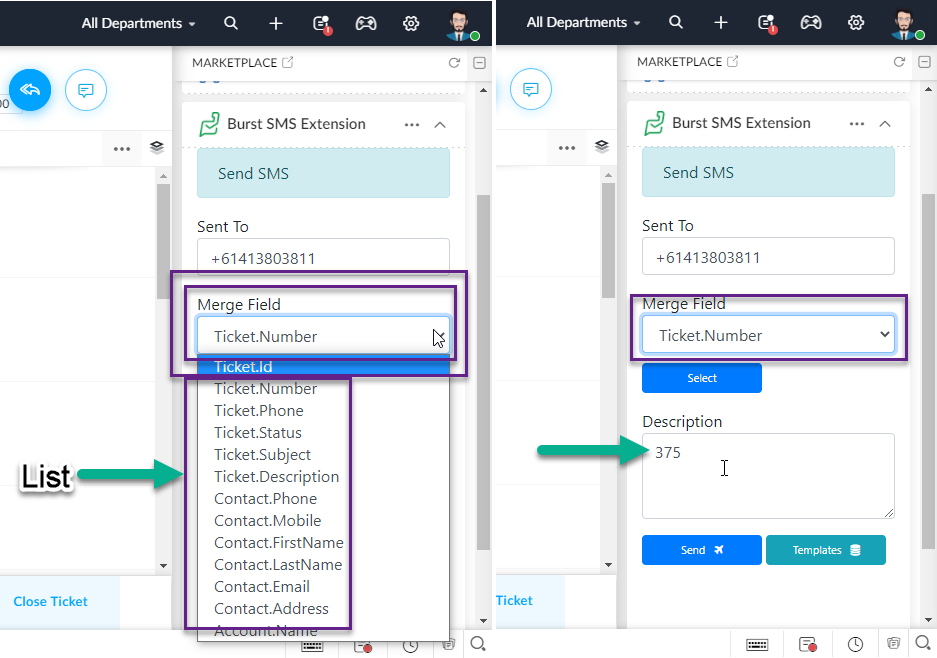
Task: Click the keyboard icon in the bottom-right bar
Action: click(757, 644)
